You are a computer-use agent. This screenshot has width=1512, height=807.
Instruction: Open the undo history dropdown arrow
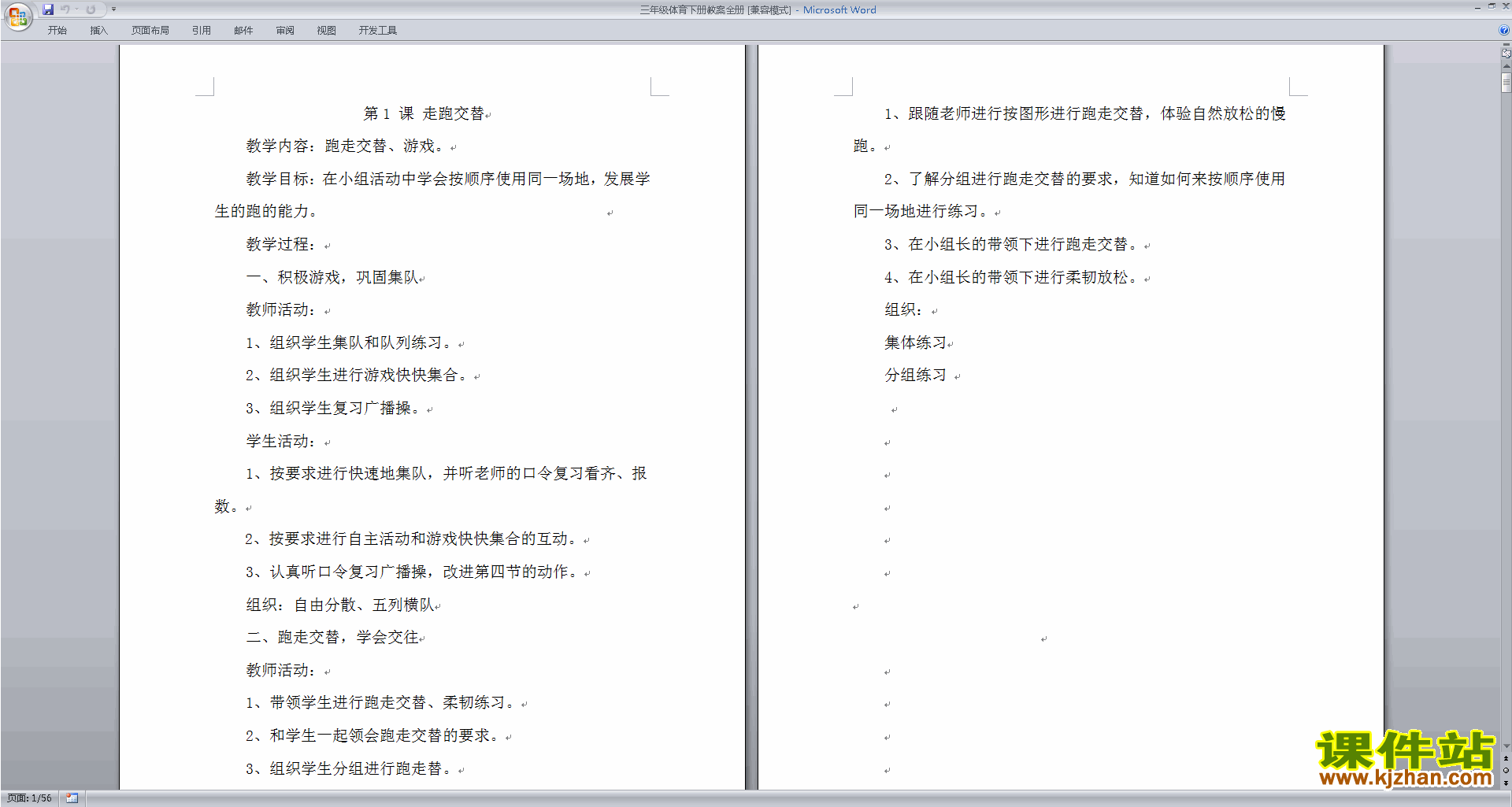pyautogui.click(x=76, y=9)
